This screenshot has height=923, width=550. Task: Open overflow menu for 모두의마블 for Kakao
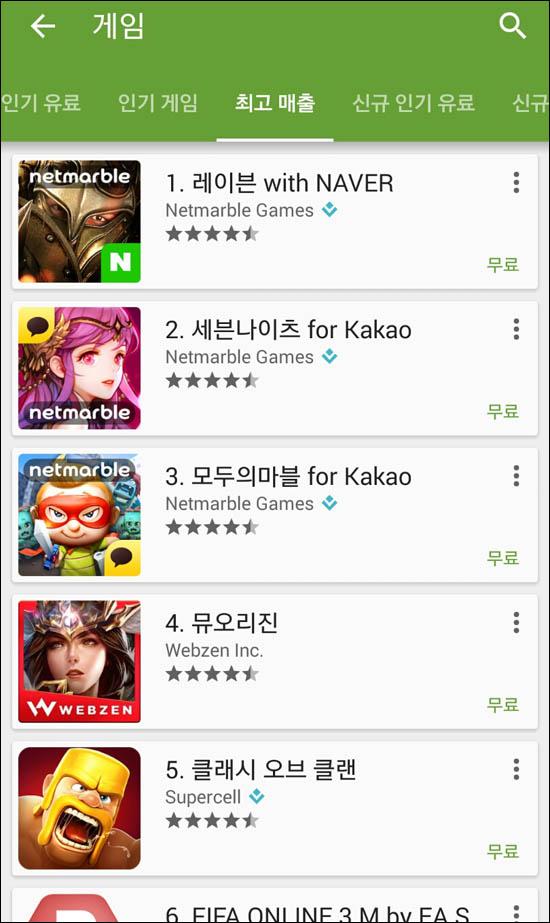click(x=516, y=476)
